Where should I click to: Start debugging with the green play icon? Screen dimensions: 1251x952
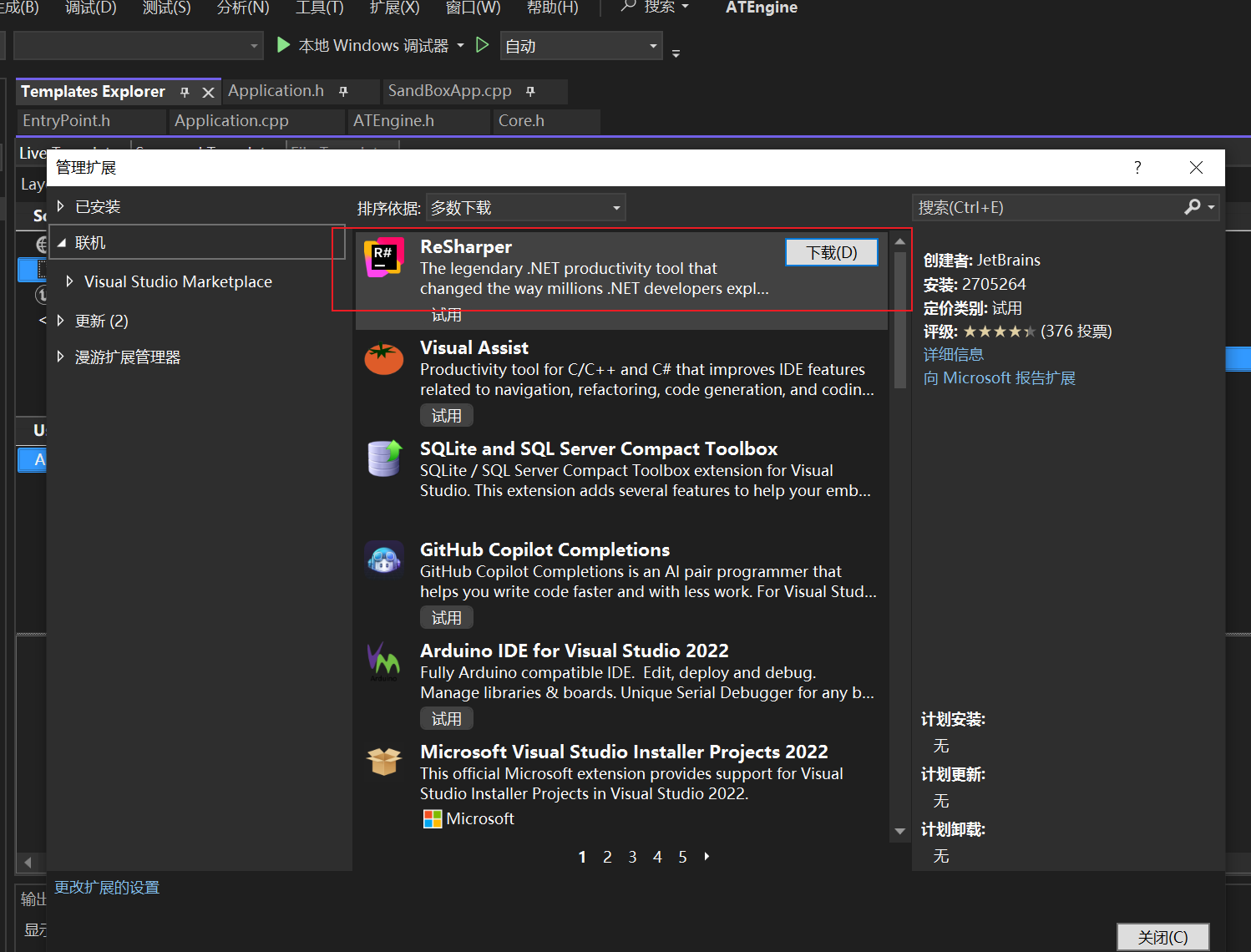point(284,45)
